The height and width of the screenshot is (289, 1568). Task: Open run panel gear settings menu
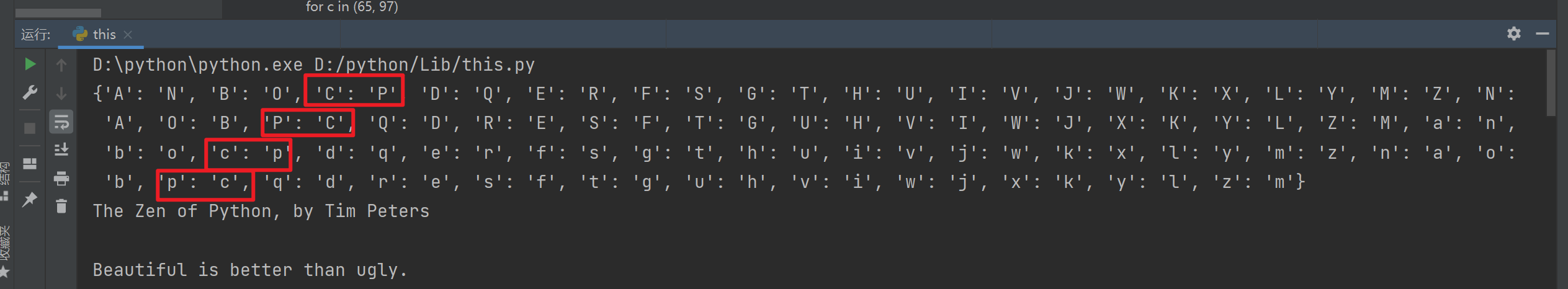point(1514,33)
